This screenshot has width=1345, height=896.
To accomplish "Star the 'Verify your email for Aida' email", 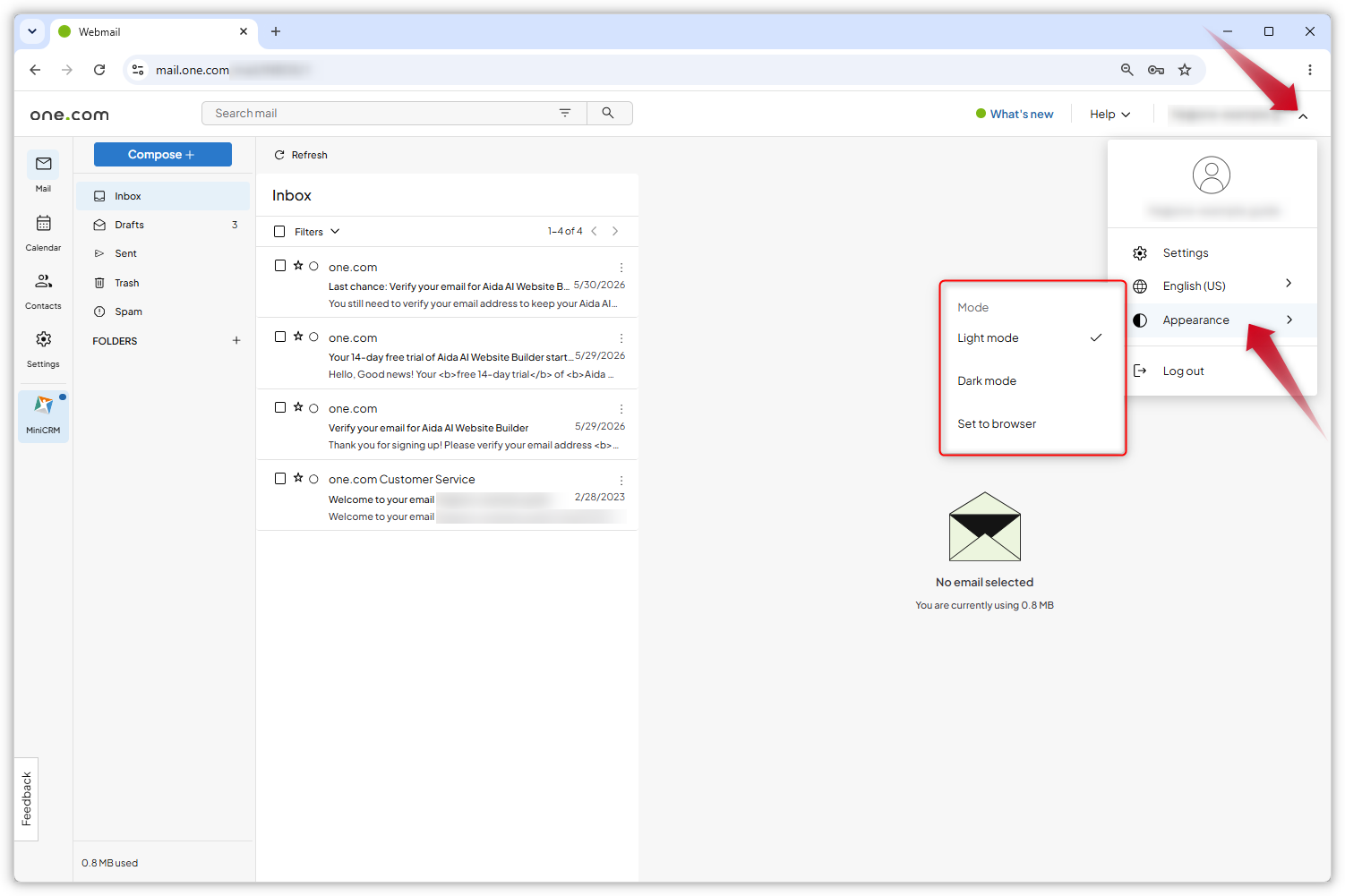I will coord(298,407).
